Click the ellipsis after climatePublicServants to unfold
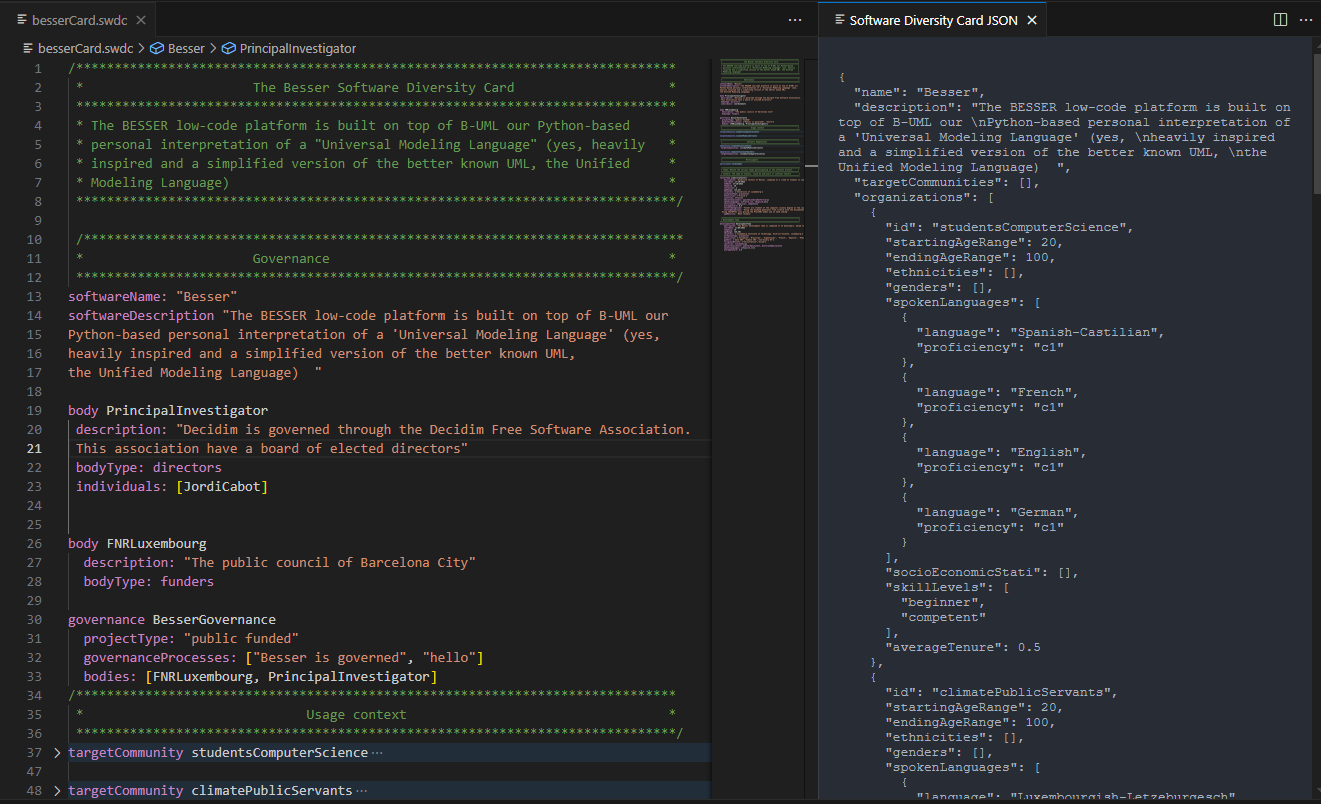 362,791
